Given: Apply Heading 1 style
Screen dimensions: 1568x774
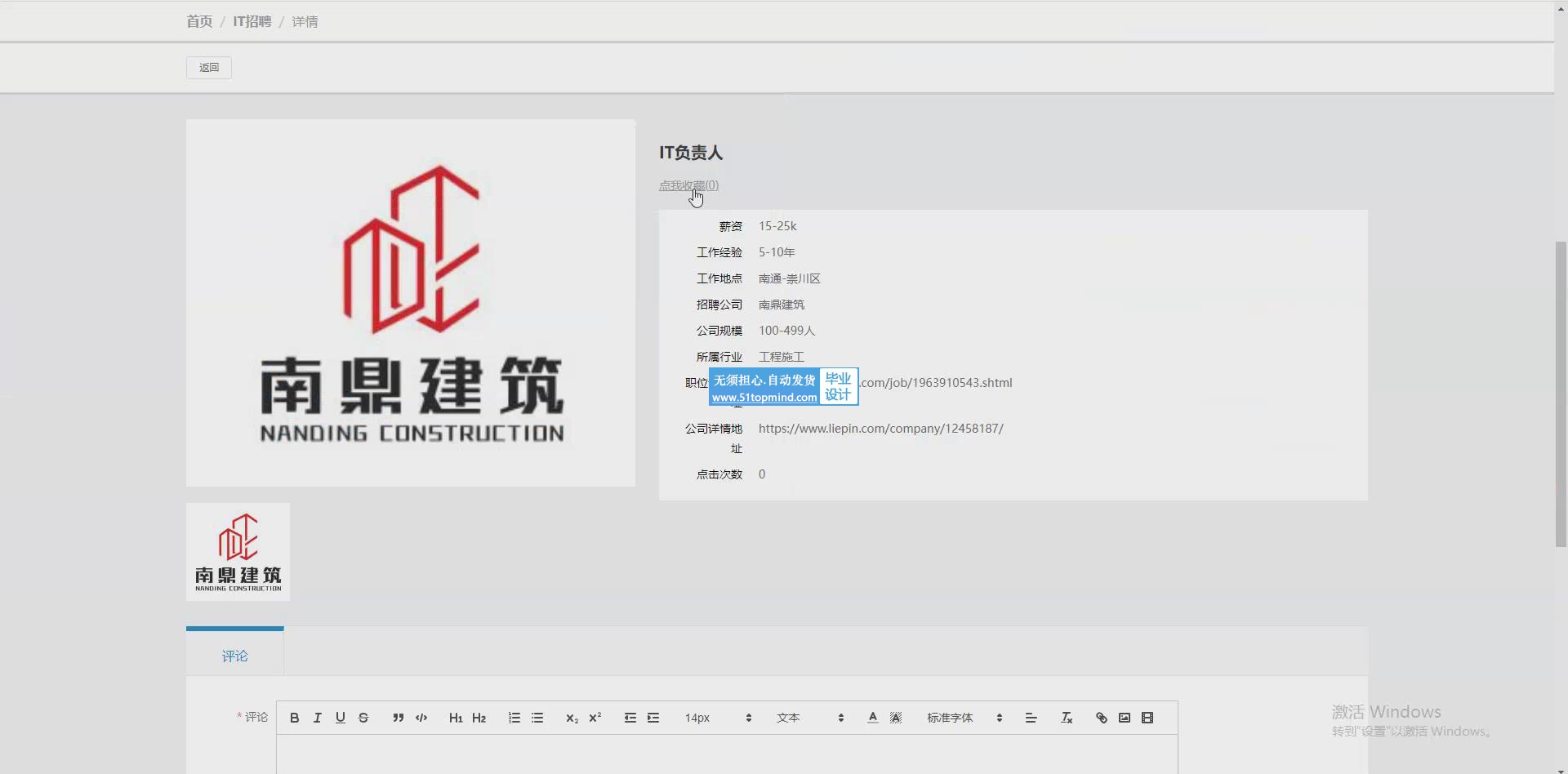Looking at the screenshot, I should pos(456,718).
